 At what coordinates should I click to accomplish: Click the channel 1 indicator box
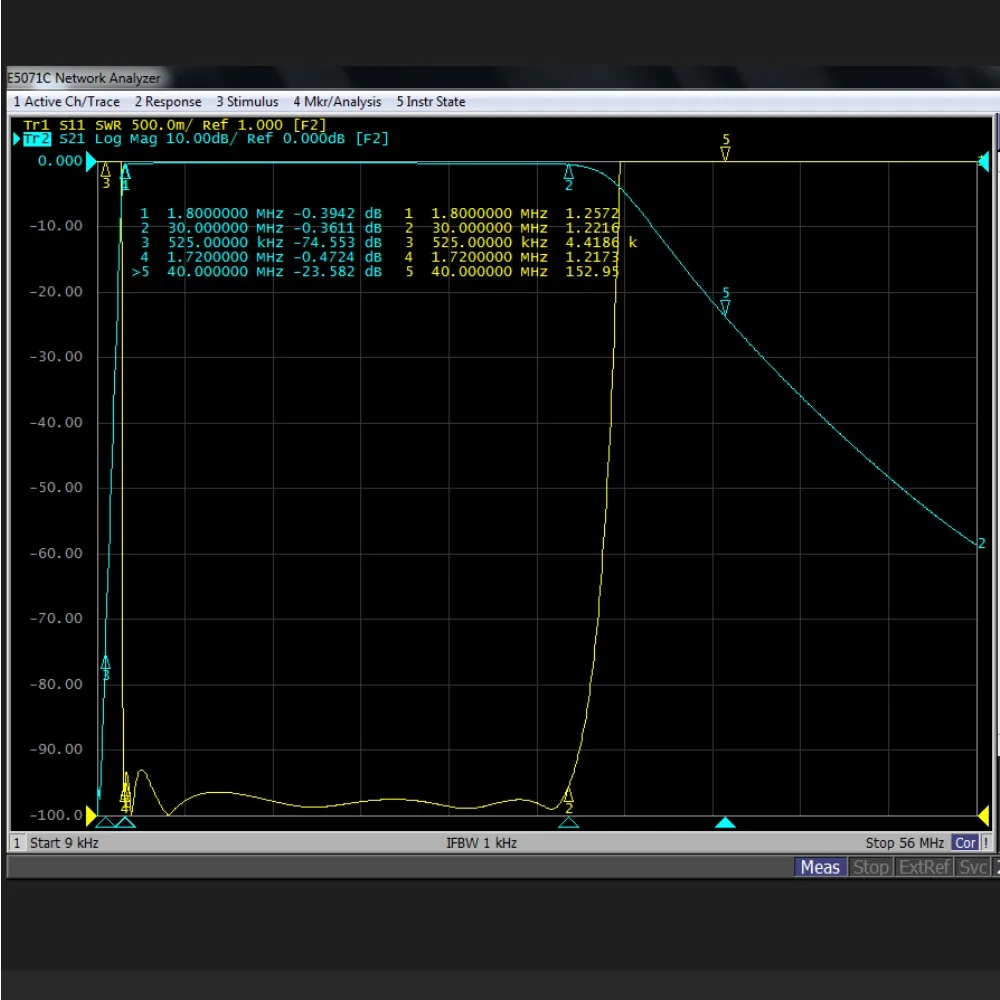(x=17, y=843)
